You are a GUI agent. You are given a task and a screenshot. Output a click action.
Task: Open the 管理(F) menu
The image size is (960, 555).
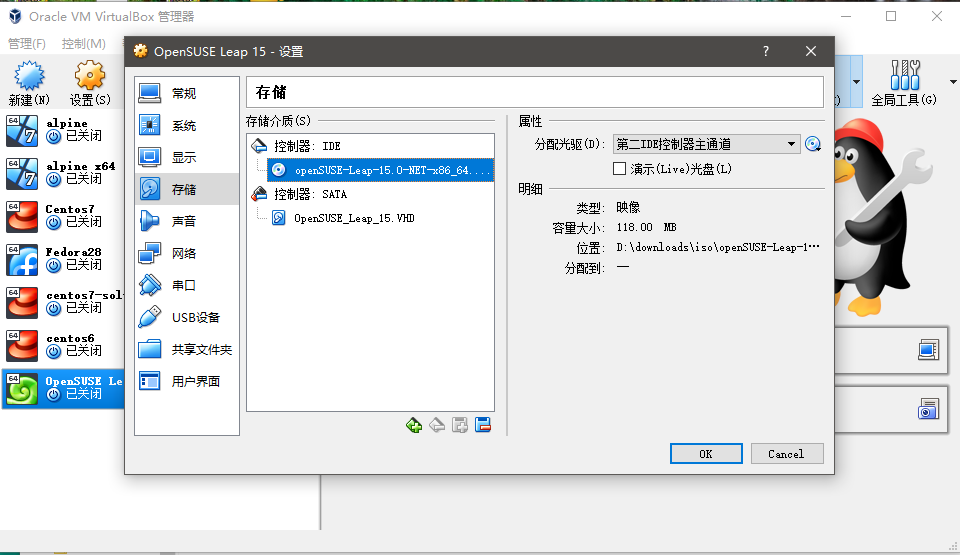pos(27,44)
